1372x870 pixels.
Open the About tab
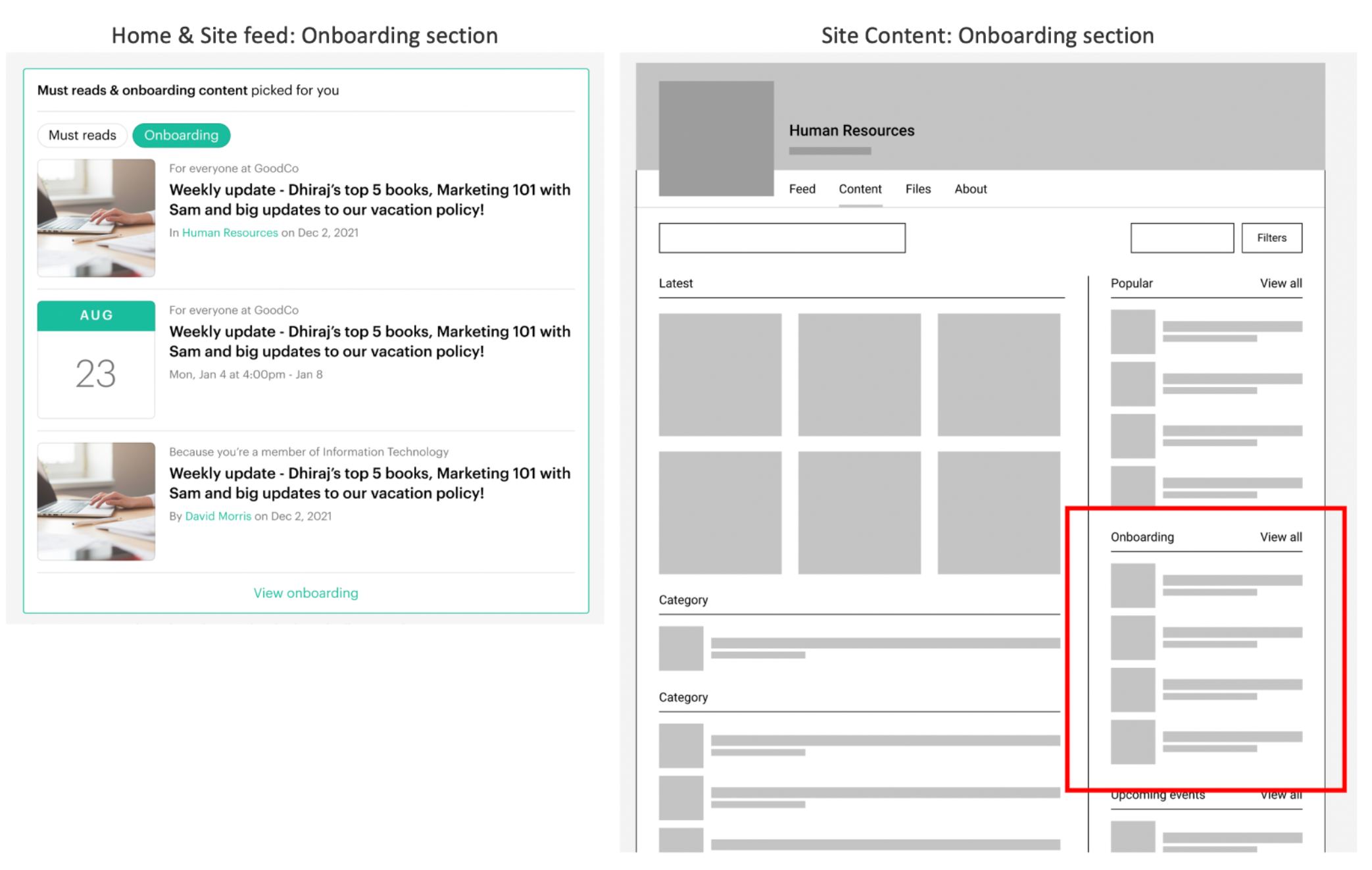point(970,189)
